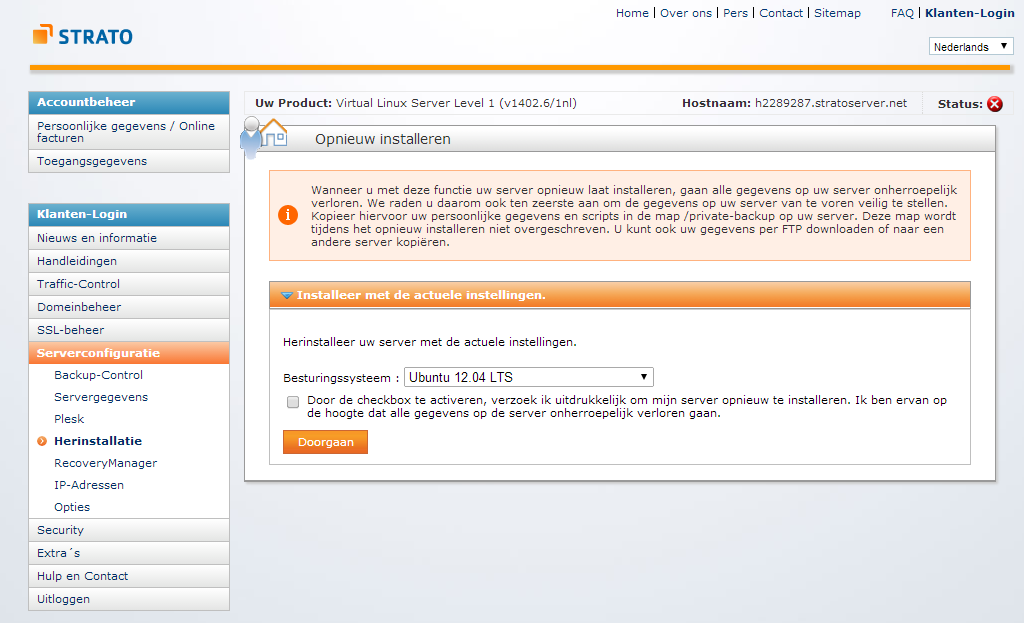Go to Backup-Control submenu item
The image size is (1024, 623).
point(98,375)
